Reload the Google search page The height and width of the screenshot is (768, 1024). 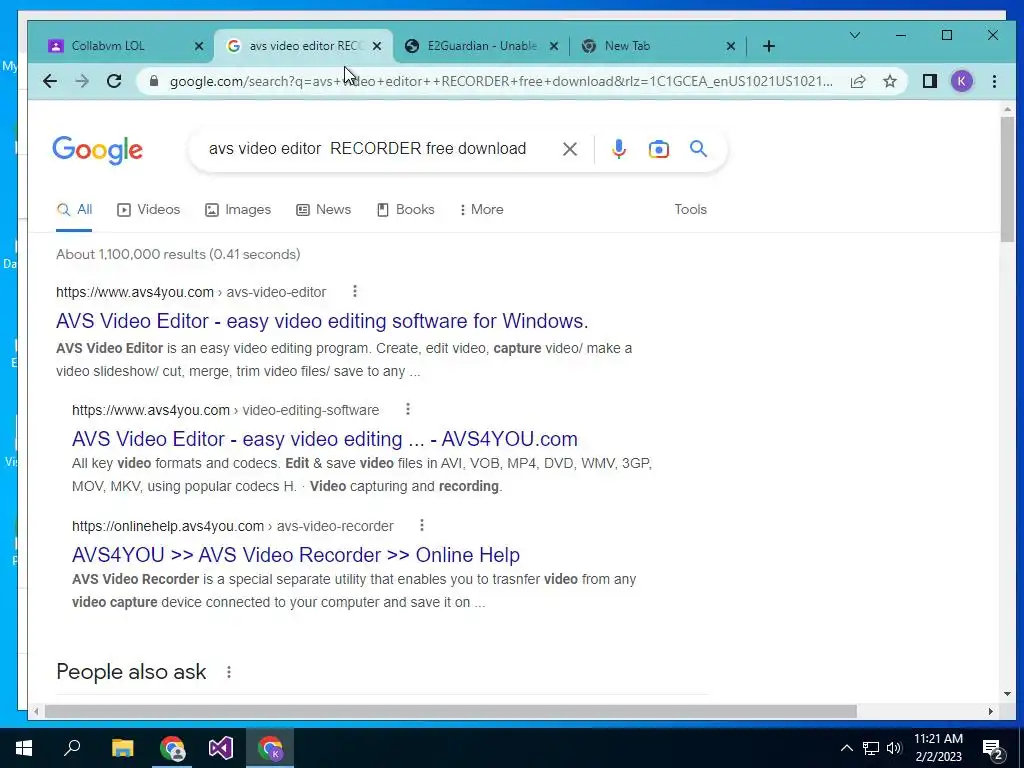(x=114, y=81)
